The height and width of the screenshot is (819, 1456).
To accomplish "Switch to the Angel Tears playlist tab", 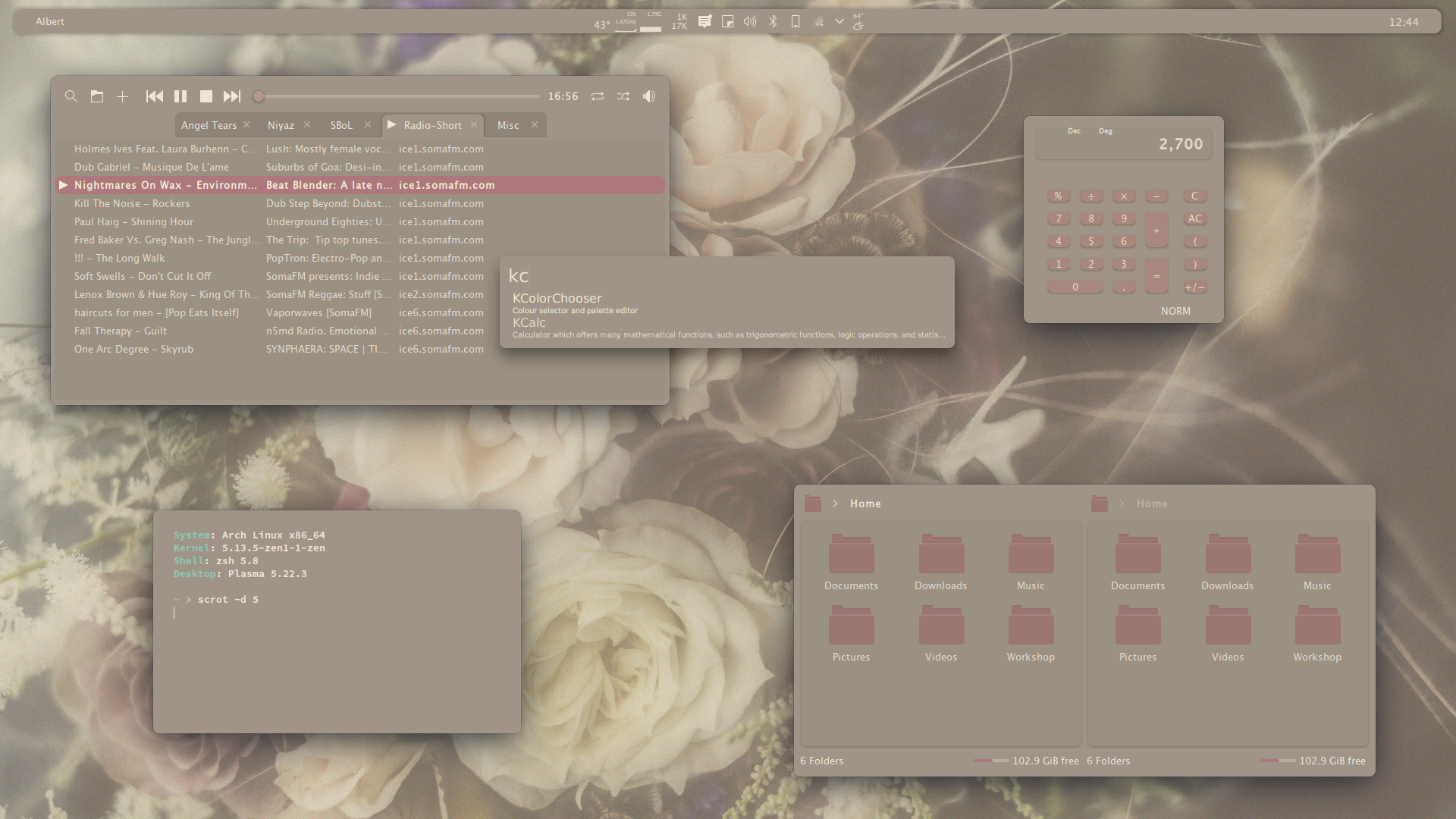I will (209, 125).
